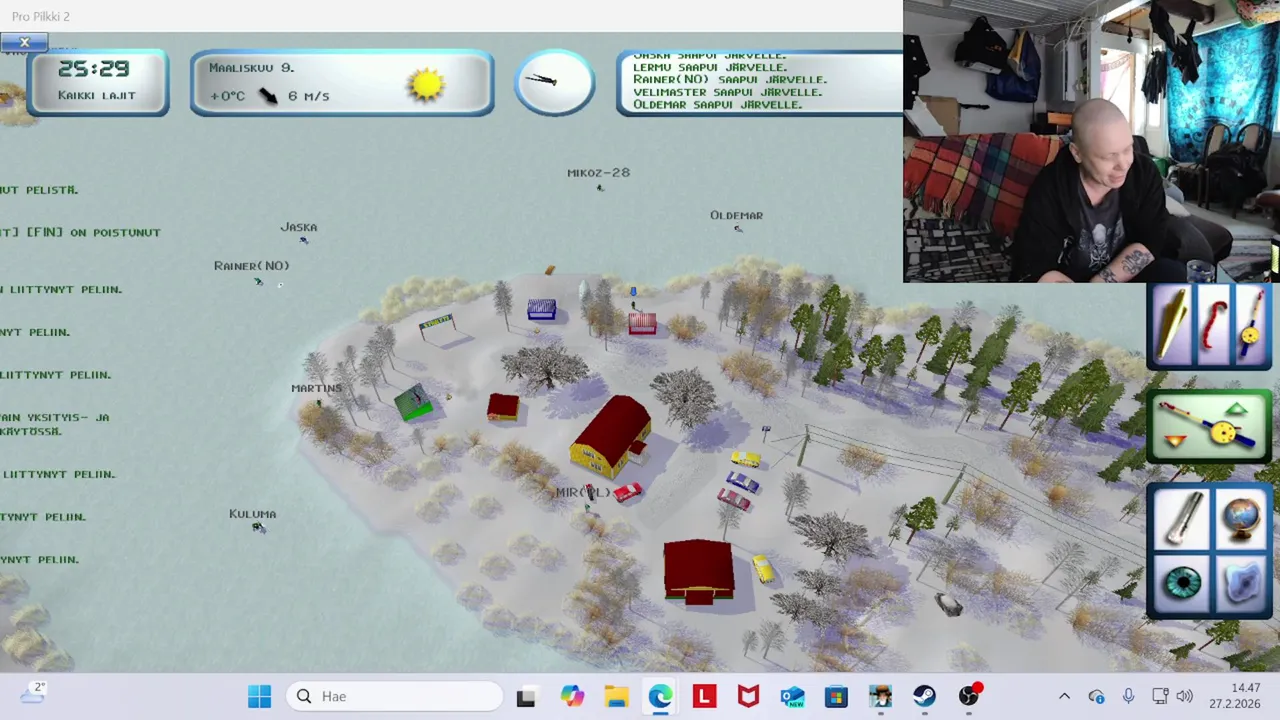Click the sun weather icon
The height and width of the screenshot is (720, 1280).
(427, 84)
